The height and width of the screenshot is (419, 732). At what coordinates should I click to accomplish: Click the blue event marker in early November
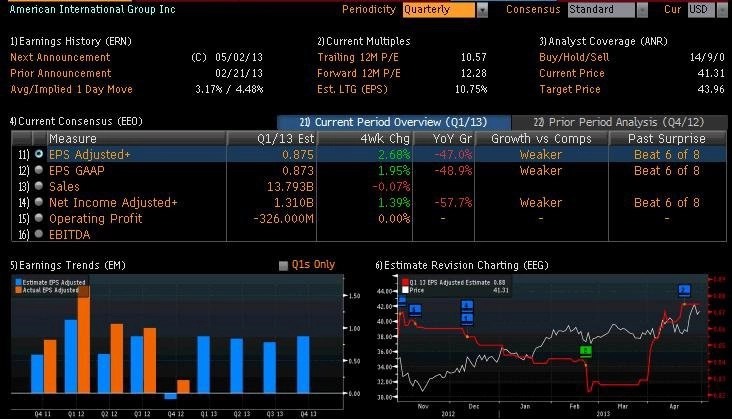(415, 309)
